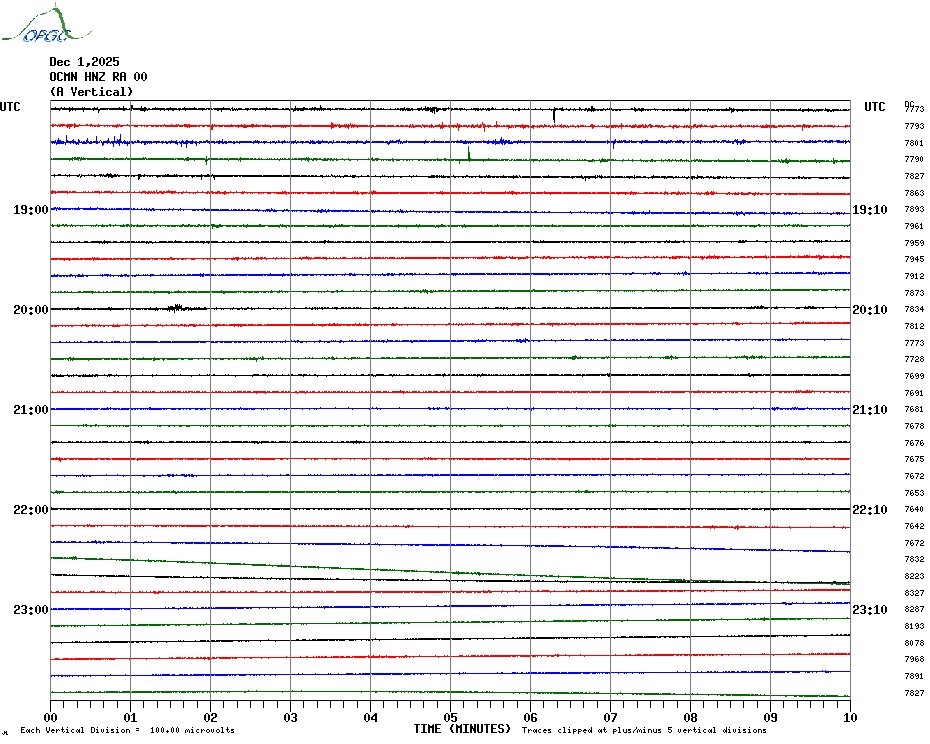Click the DC value 7834

914,309
